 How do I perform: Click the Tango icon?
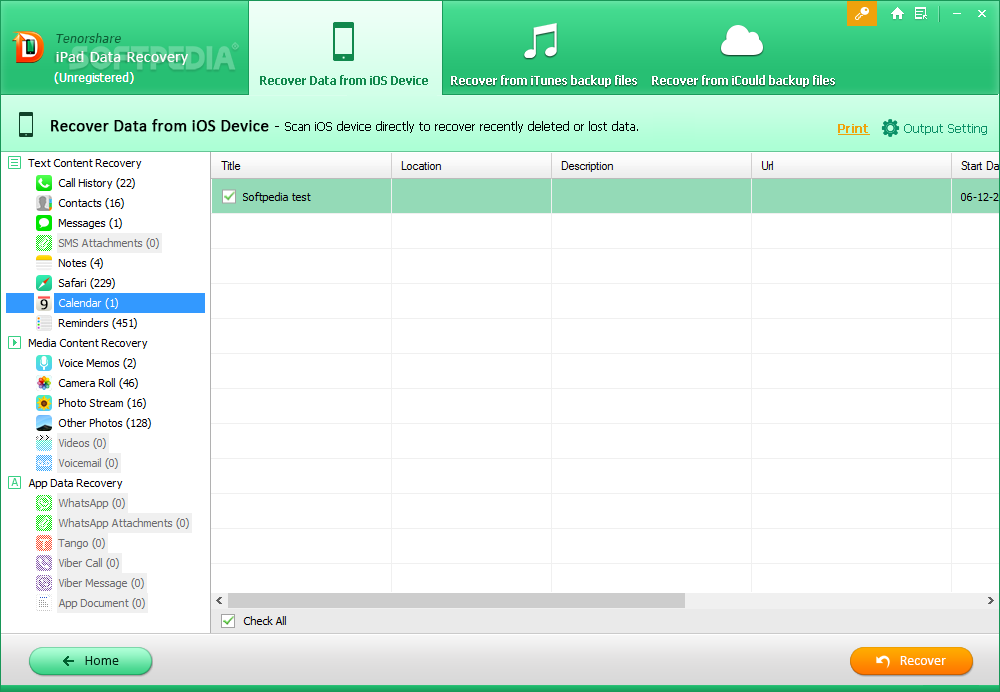(x=44, y=543)
